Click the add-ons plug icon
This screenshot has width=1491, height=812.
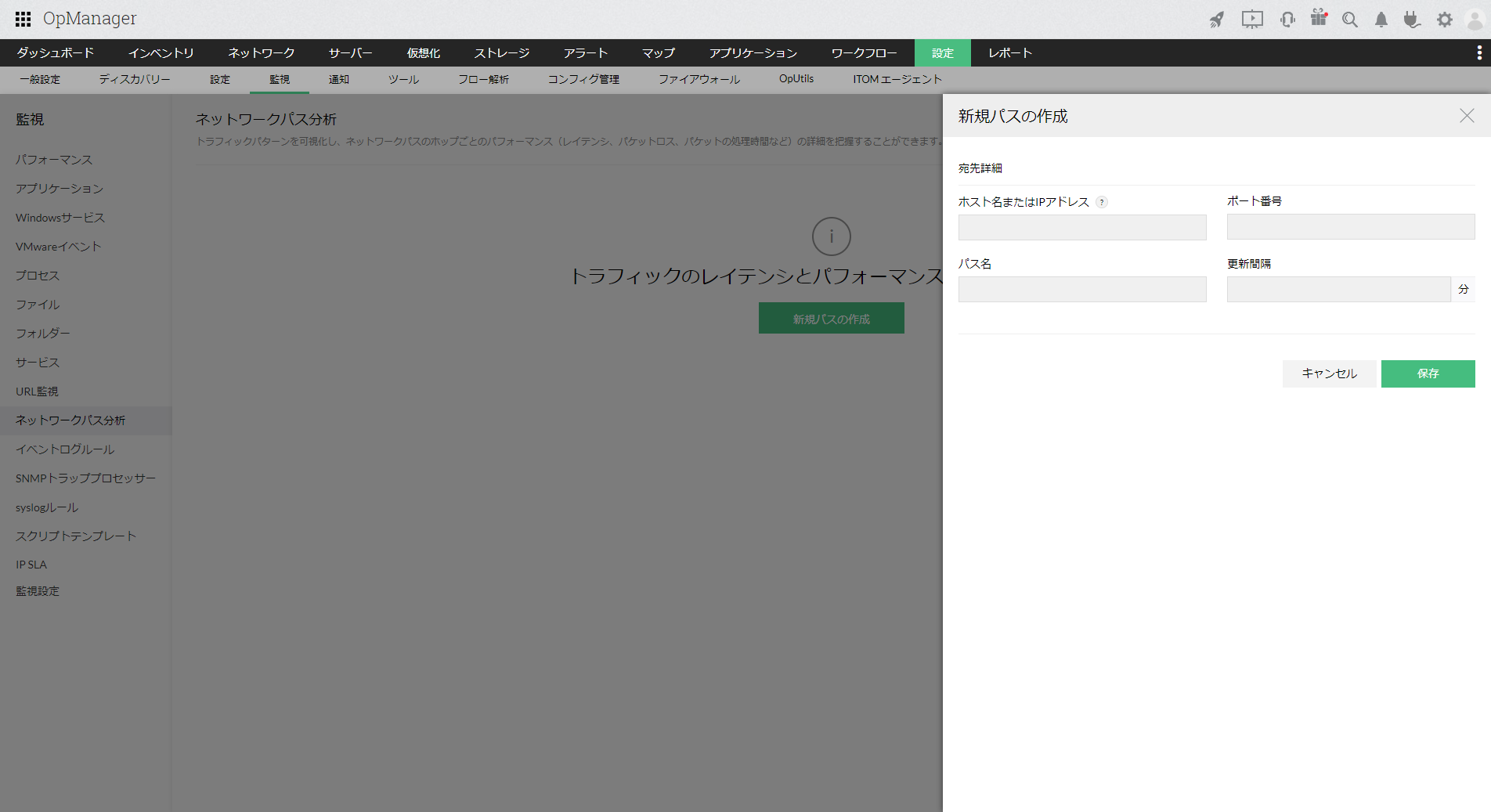[1412, 19]
